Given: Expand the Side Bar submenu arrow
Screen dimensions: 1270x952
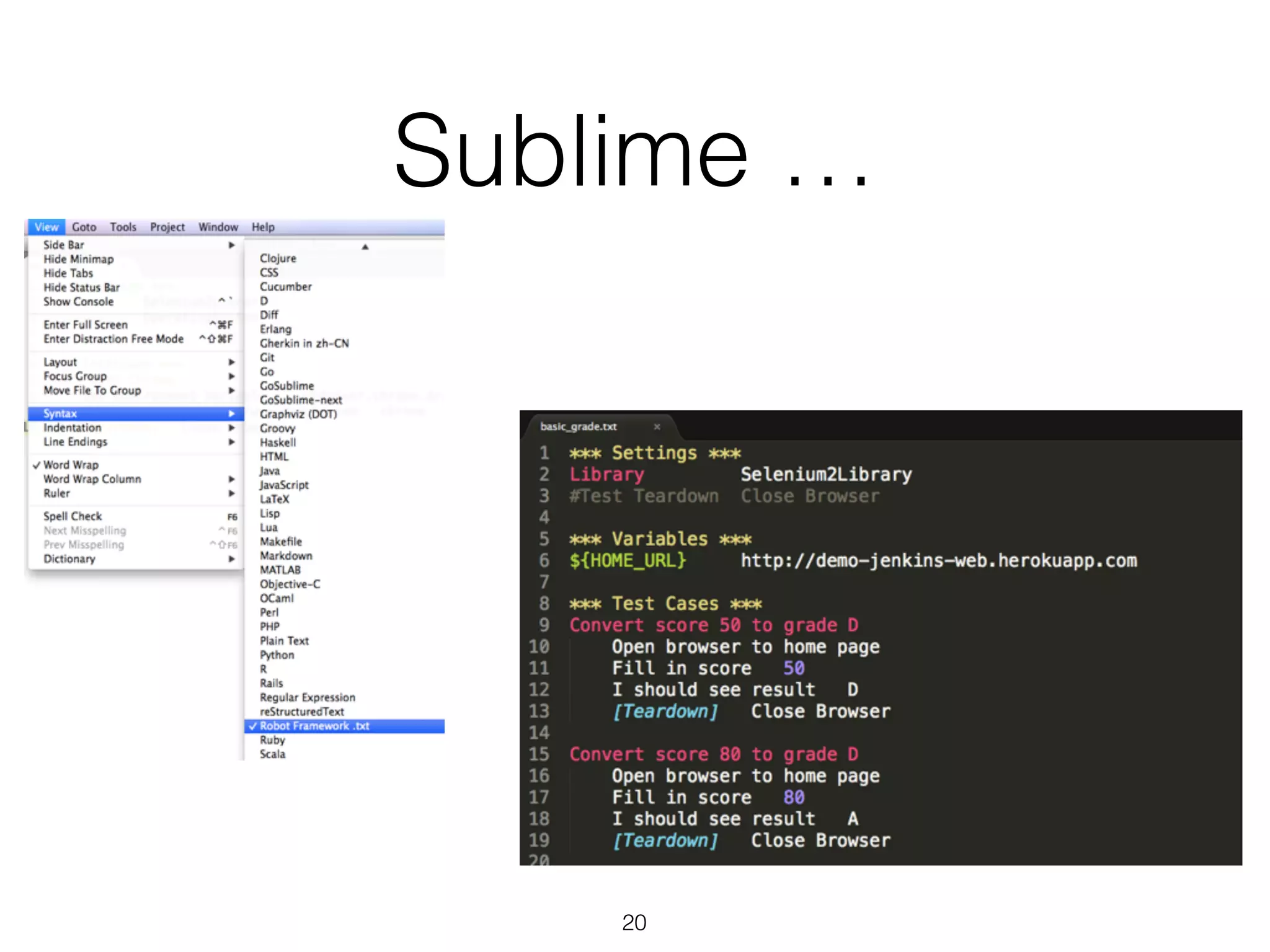Looking at the screenshot, I should [231, 245].
